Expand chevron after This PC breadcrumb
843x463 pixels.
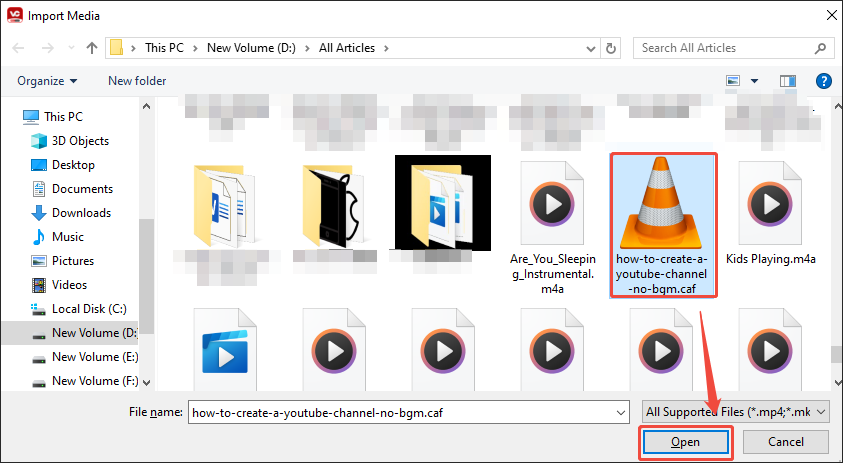(196, 48)
